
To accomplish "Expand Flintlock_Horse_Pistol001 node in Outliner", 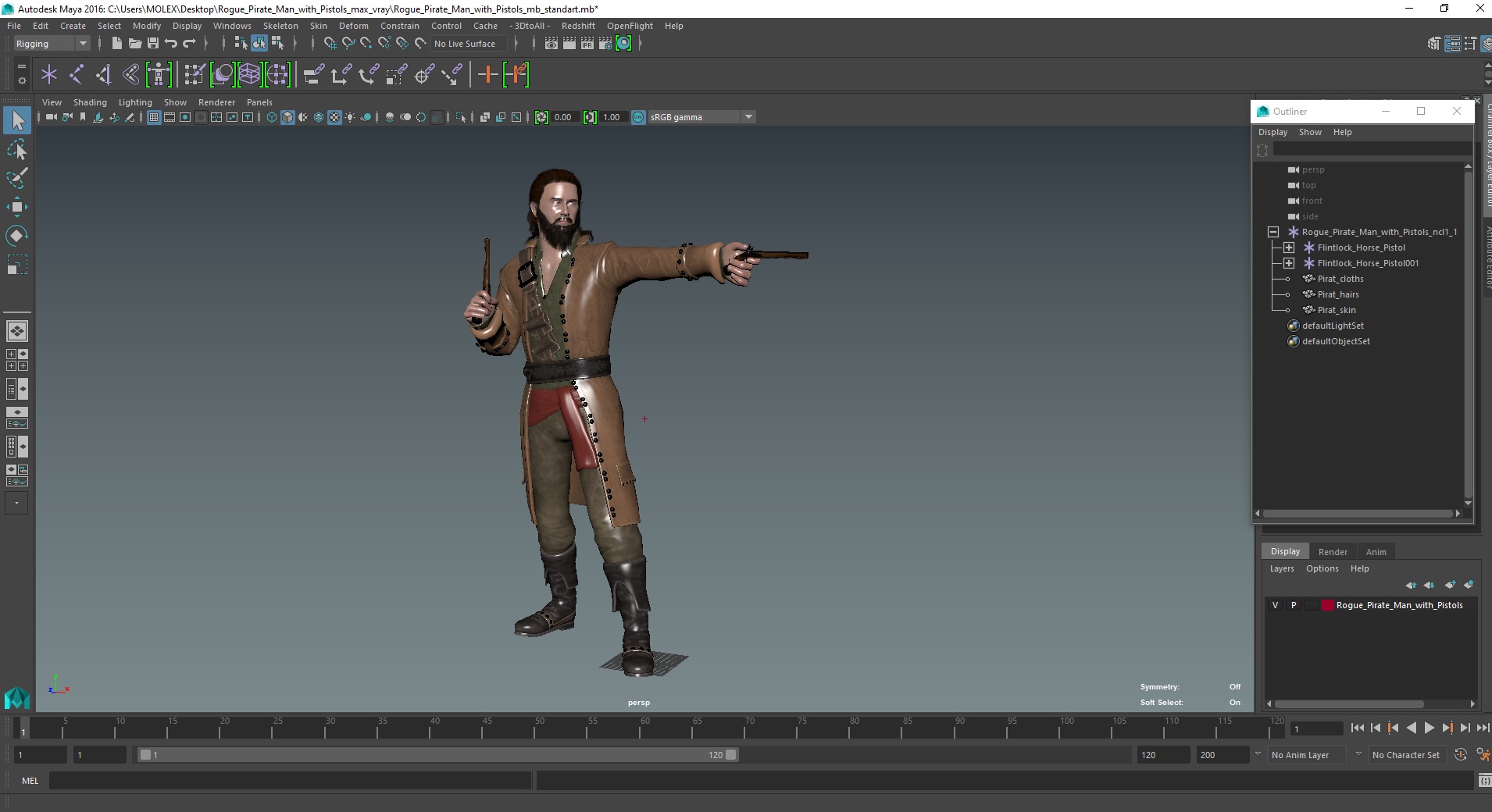I will 1289,263.
